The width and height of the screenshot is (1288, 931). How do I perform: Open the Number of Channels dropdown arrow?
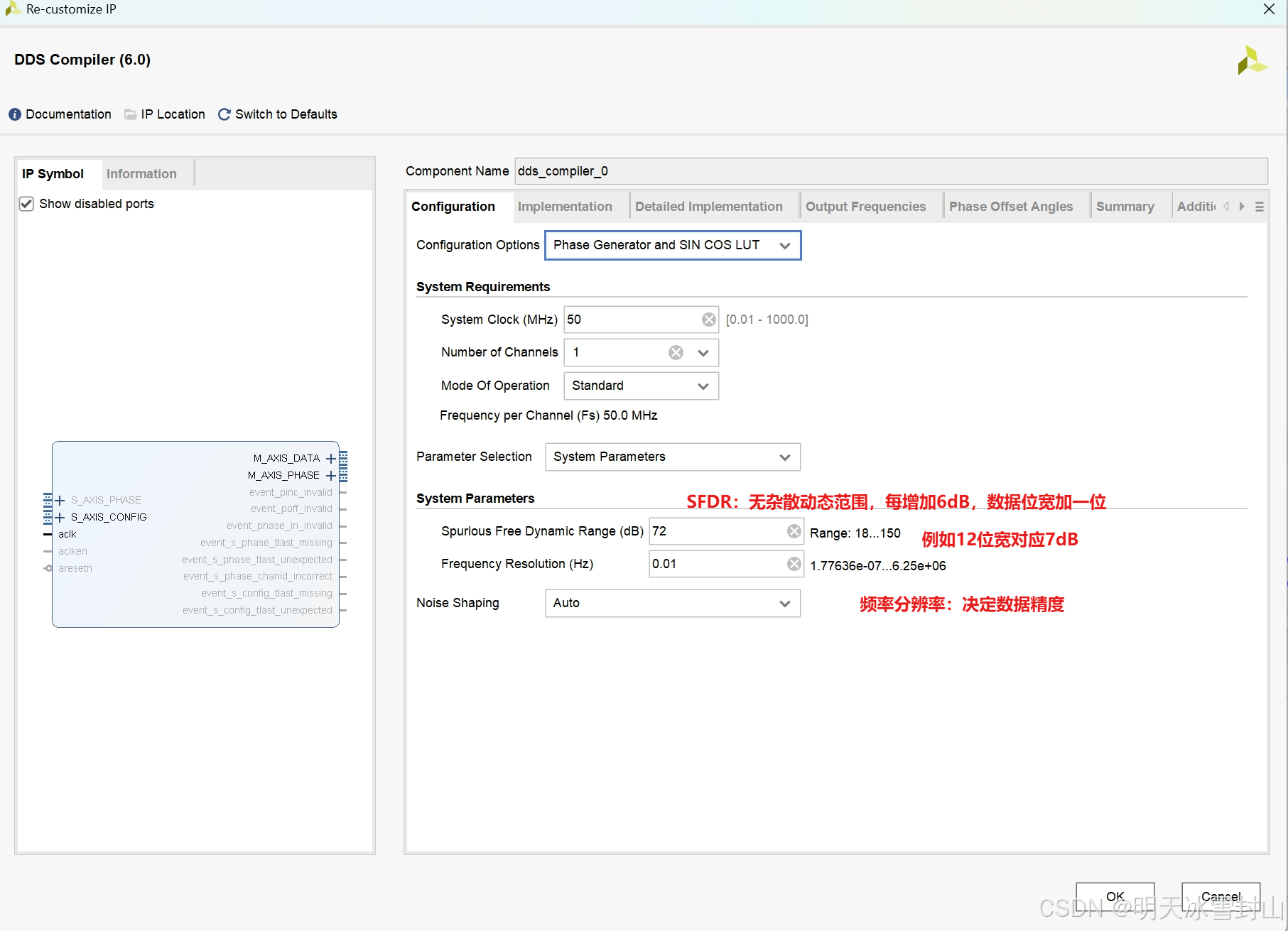click(x=703, y=353)
